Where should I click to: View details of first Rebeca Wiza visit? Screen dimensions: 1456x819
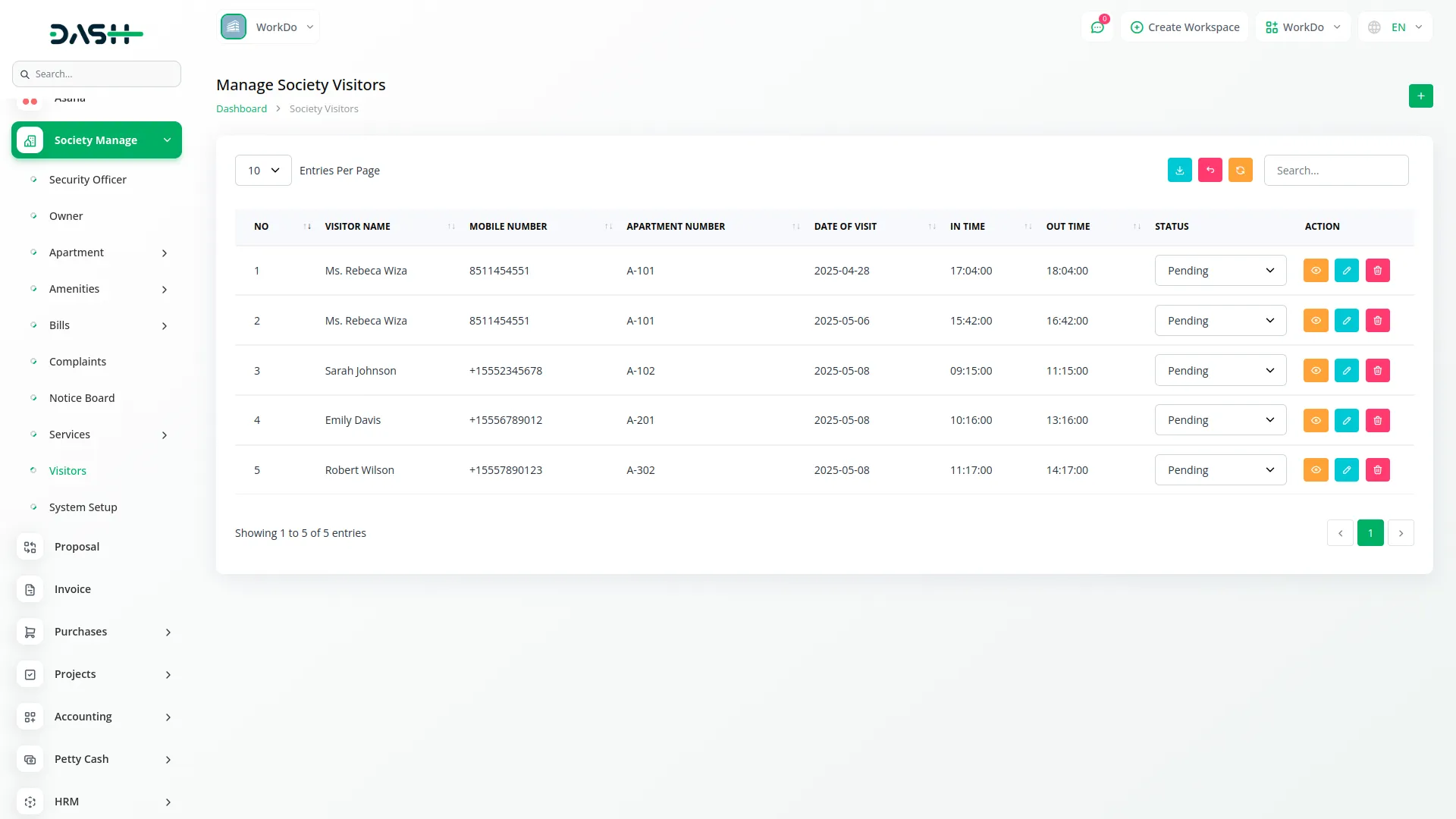click(x=1315, y=271)
